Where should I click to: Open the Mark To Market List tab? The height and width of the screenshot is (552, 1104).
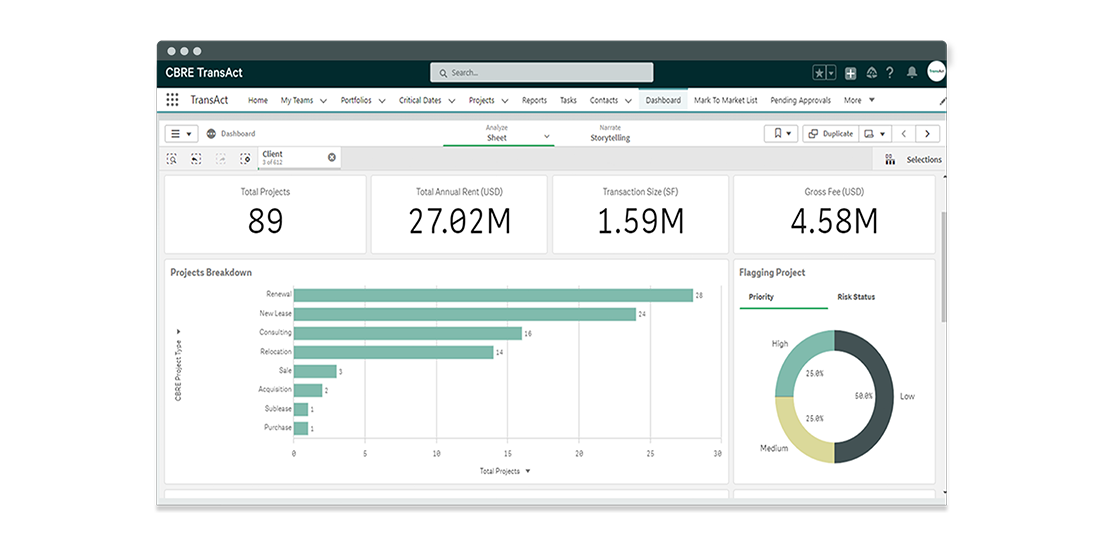(725, 100)
